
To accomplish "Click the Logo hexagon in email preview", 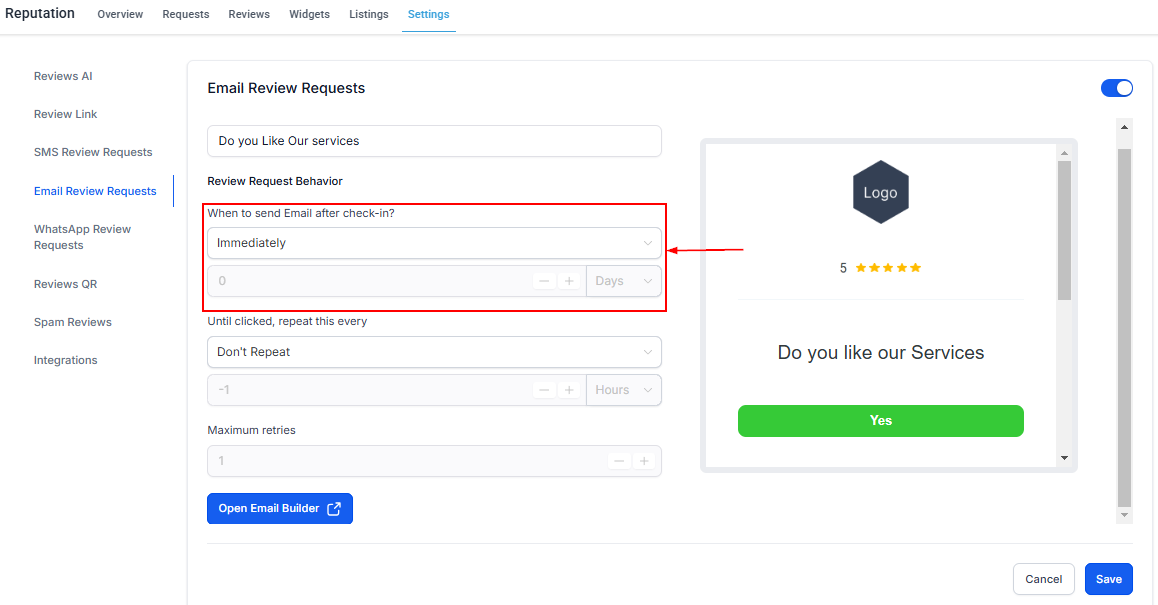I will click(x=880, y=192).
